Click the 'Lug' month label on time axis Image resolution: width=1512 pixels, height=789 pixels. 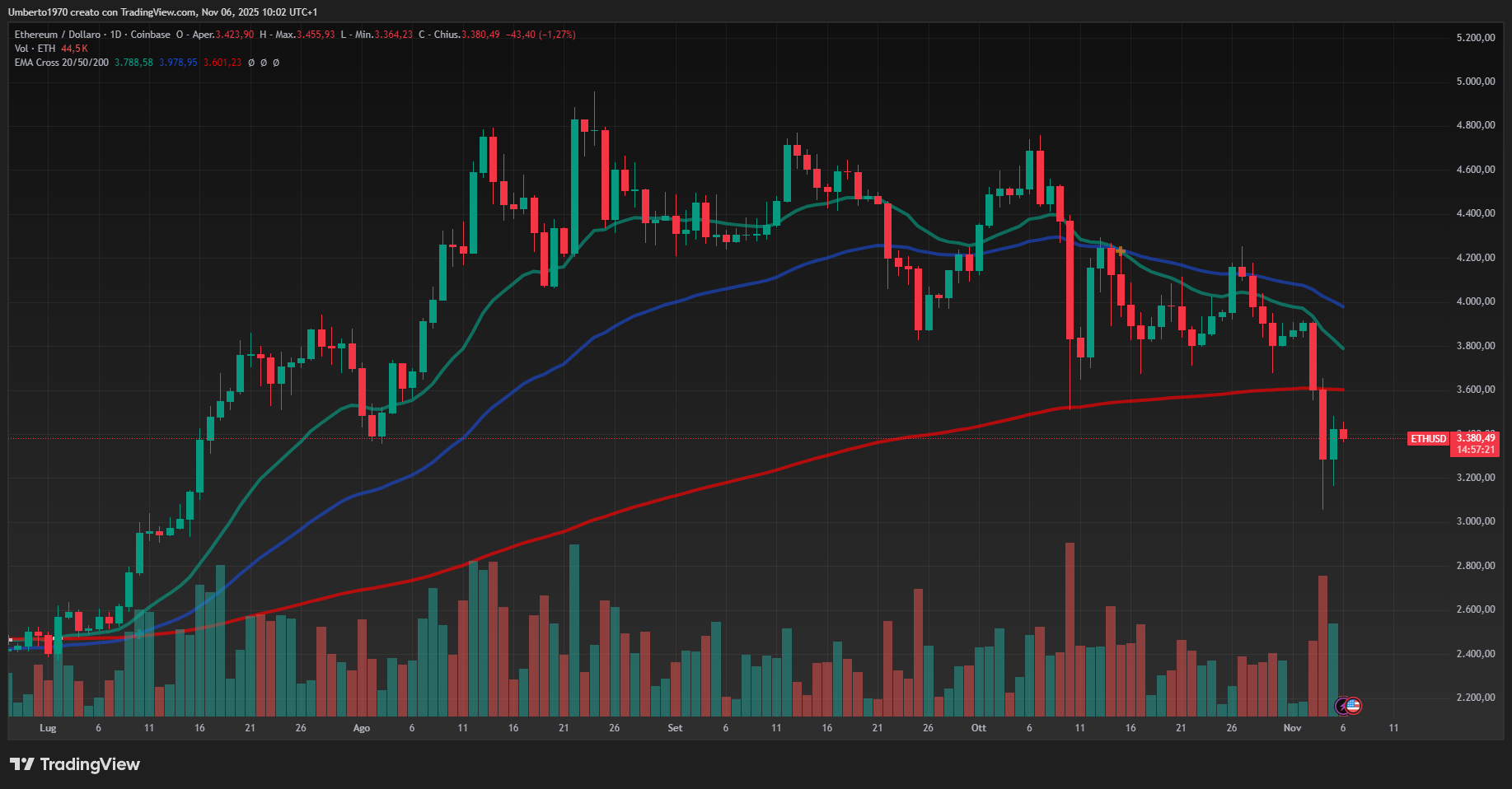pyautogui.click(x=48, y=728)
